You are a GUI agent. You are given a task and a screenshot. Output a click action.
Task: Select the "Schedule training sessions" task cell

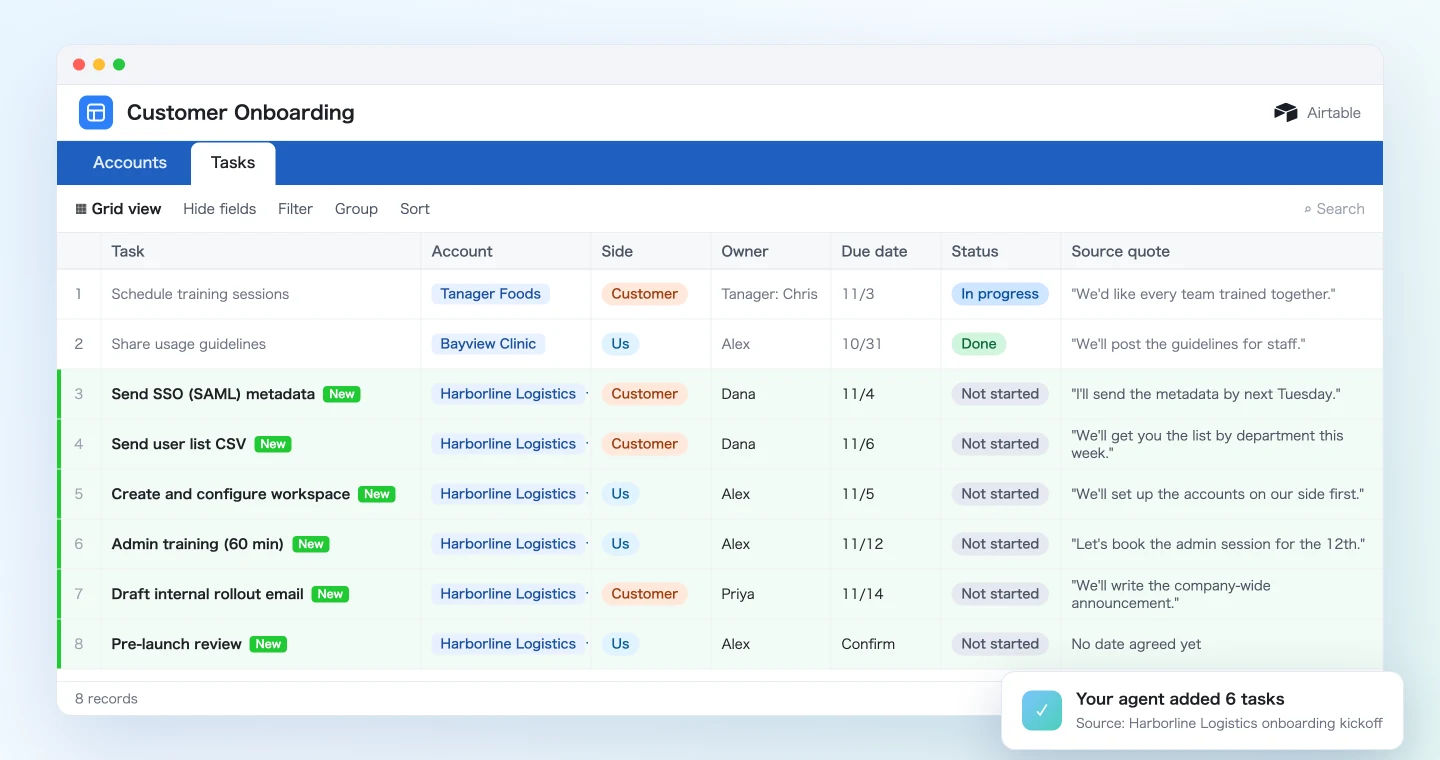261,294
